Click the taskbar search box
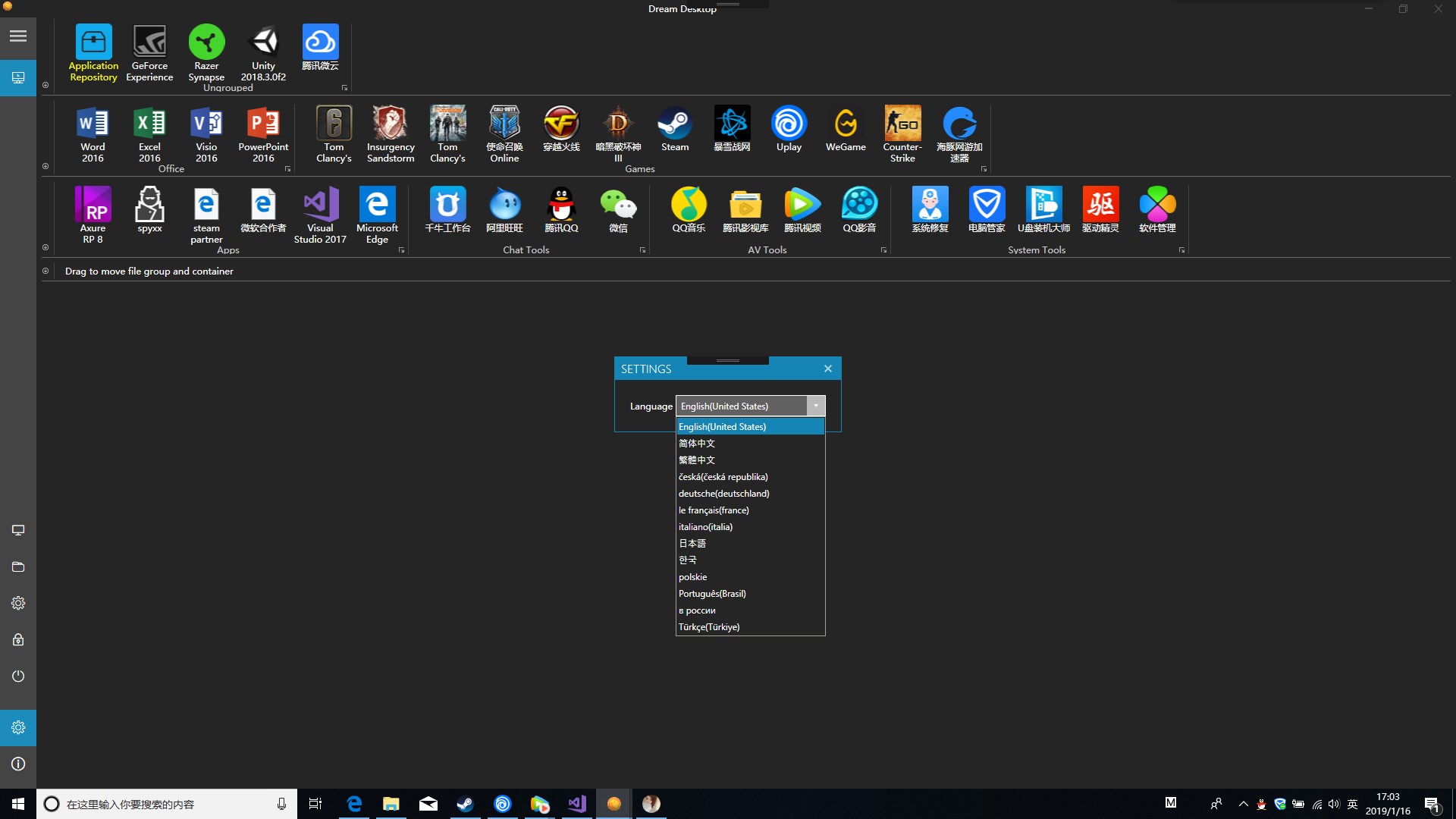 coord(166,804)
